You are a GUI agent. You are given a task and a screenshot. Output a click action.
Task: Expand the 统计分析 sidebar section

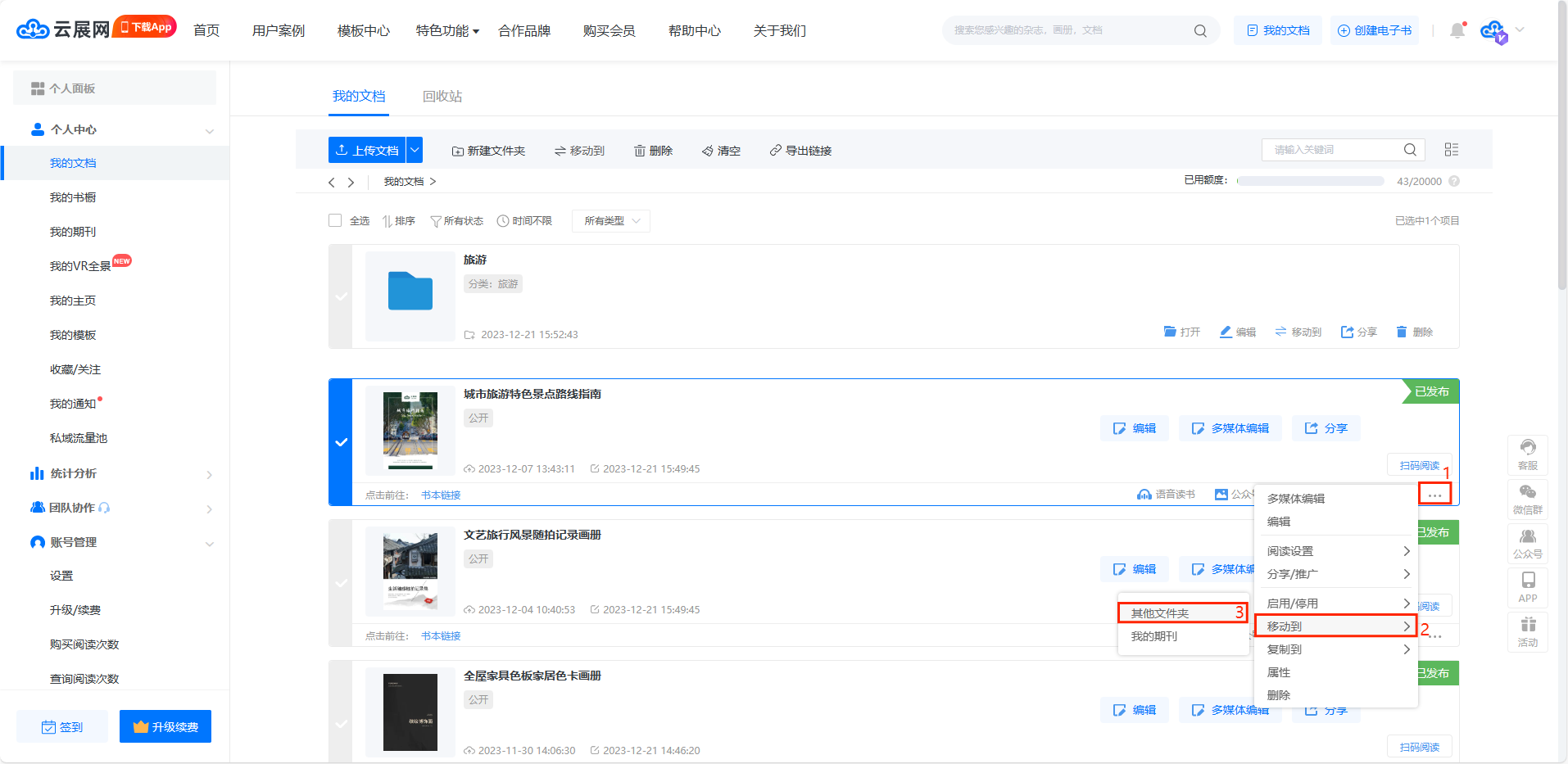121,473
